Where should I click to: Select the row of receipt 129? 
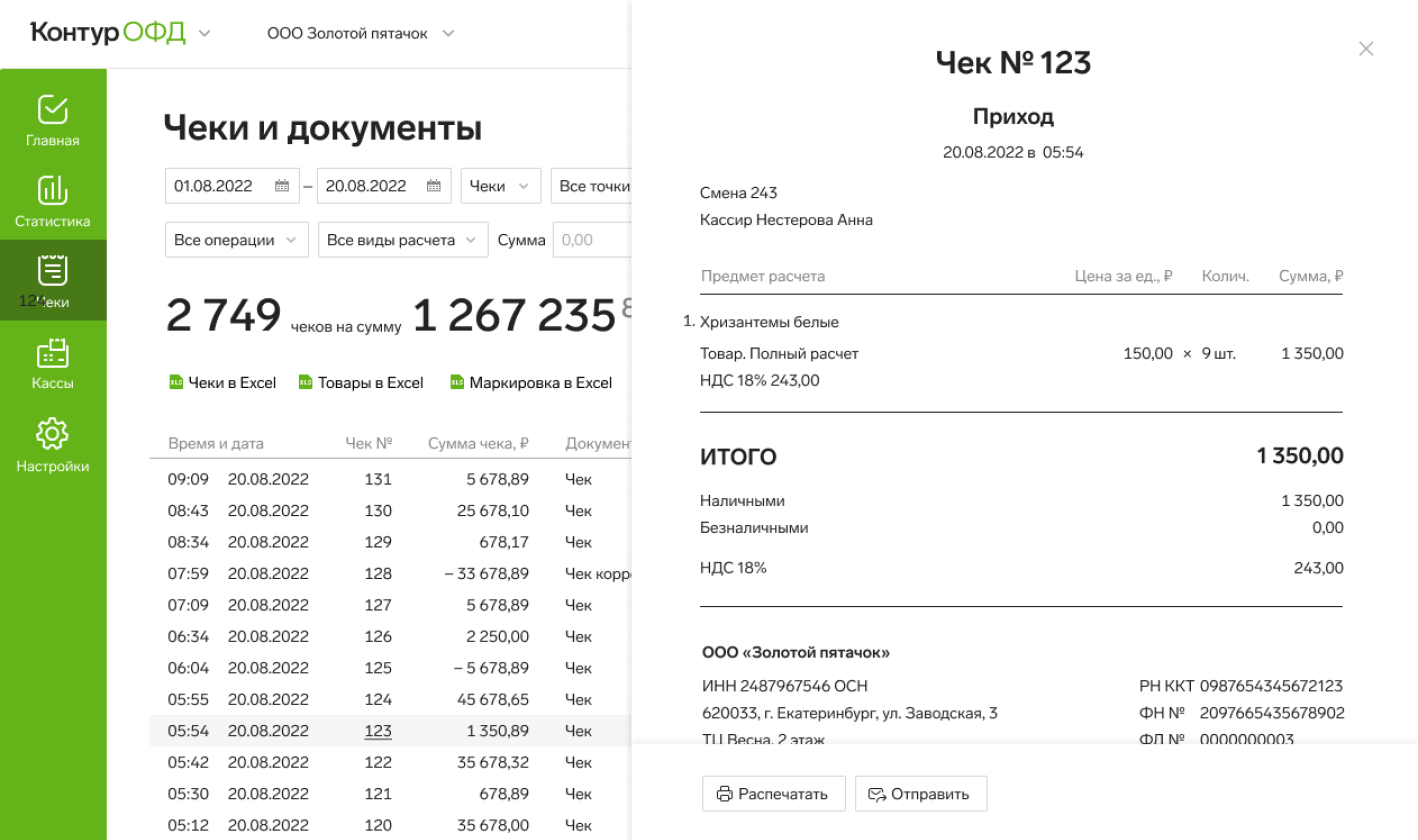click(x=391, y=542)
